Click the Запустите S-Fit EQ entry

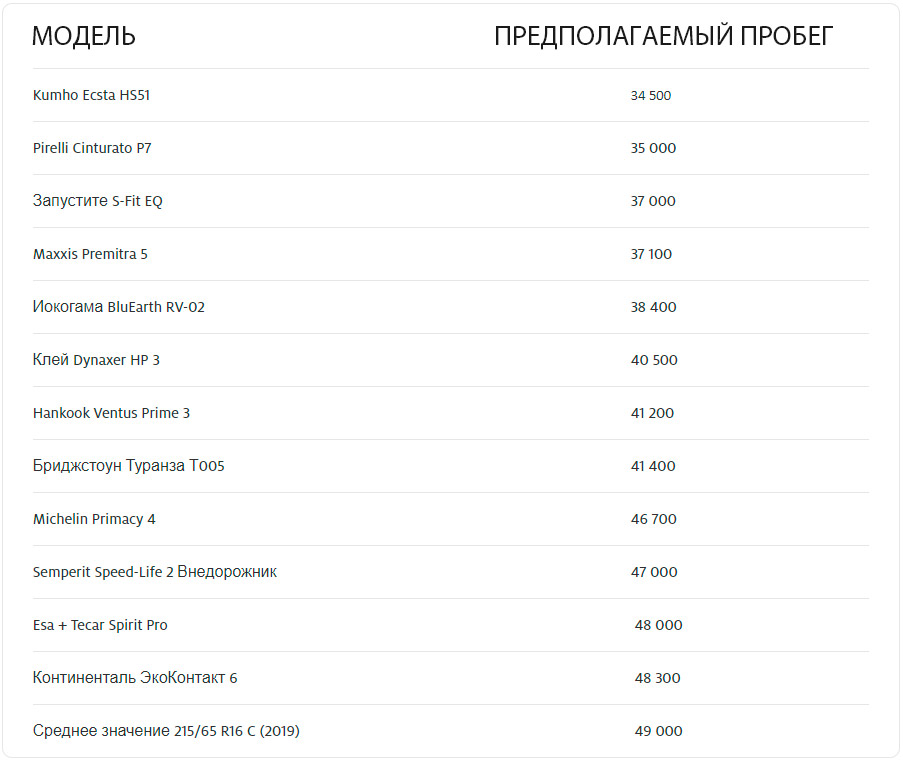[97, 201]
